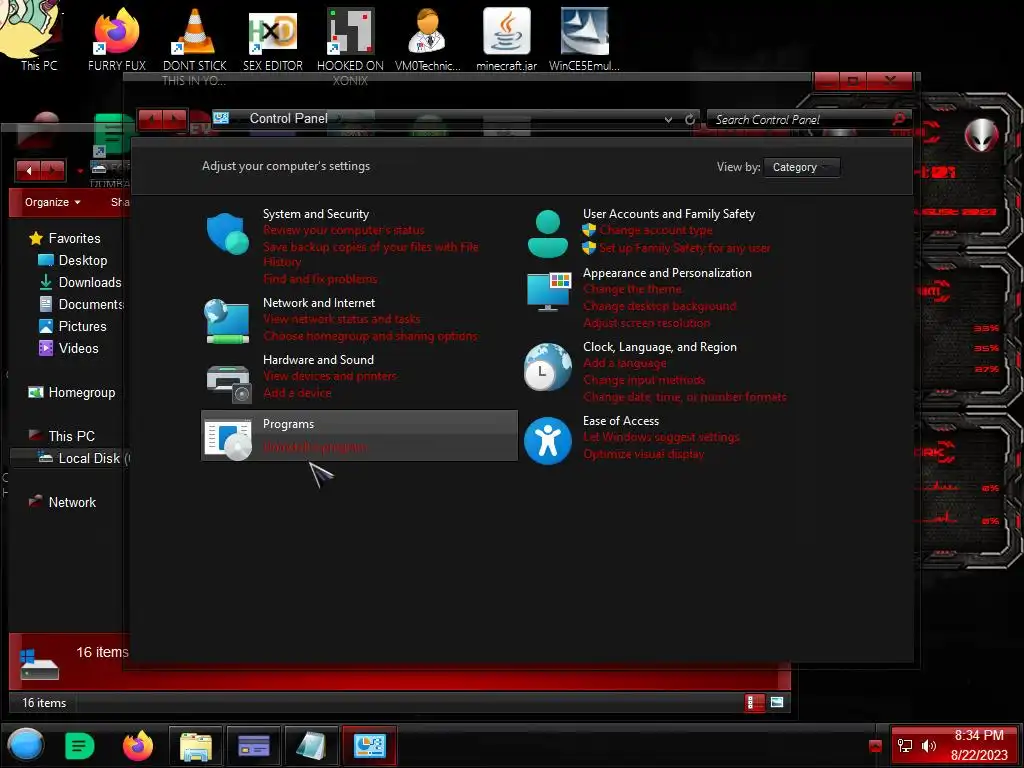1024x768 pixels.
Task: Open User Accounts person icon
Action: (547, 234)
